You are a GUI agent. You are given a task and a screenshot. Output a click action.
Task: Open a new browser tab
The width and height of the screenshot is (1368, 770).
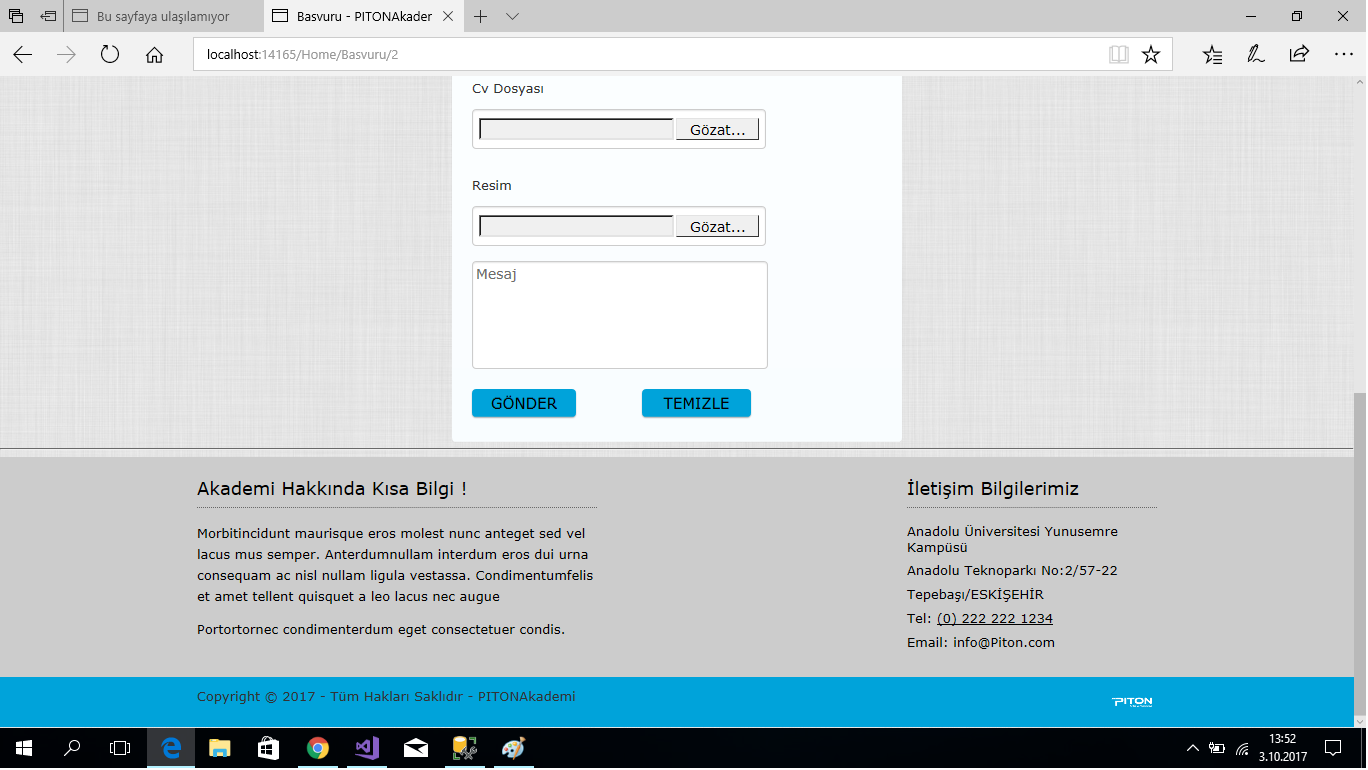(x=482, y=16)
